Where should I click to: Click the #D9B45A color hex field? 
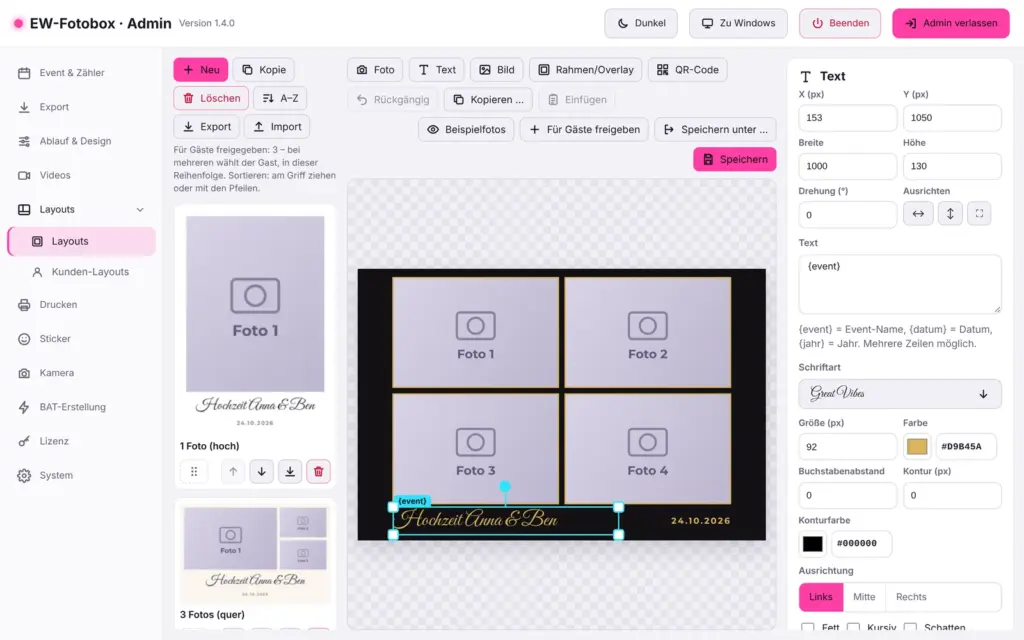[966, 447]
